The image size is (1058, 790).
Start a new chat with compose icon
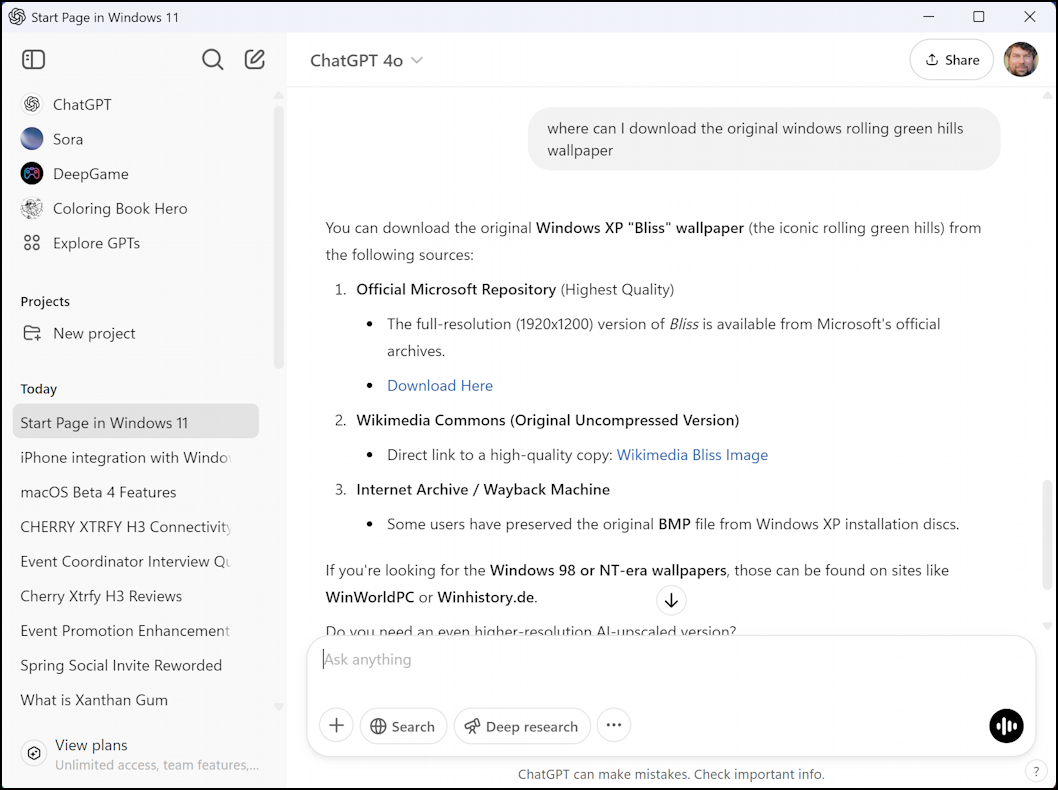click(x=254, y=59)
